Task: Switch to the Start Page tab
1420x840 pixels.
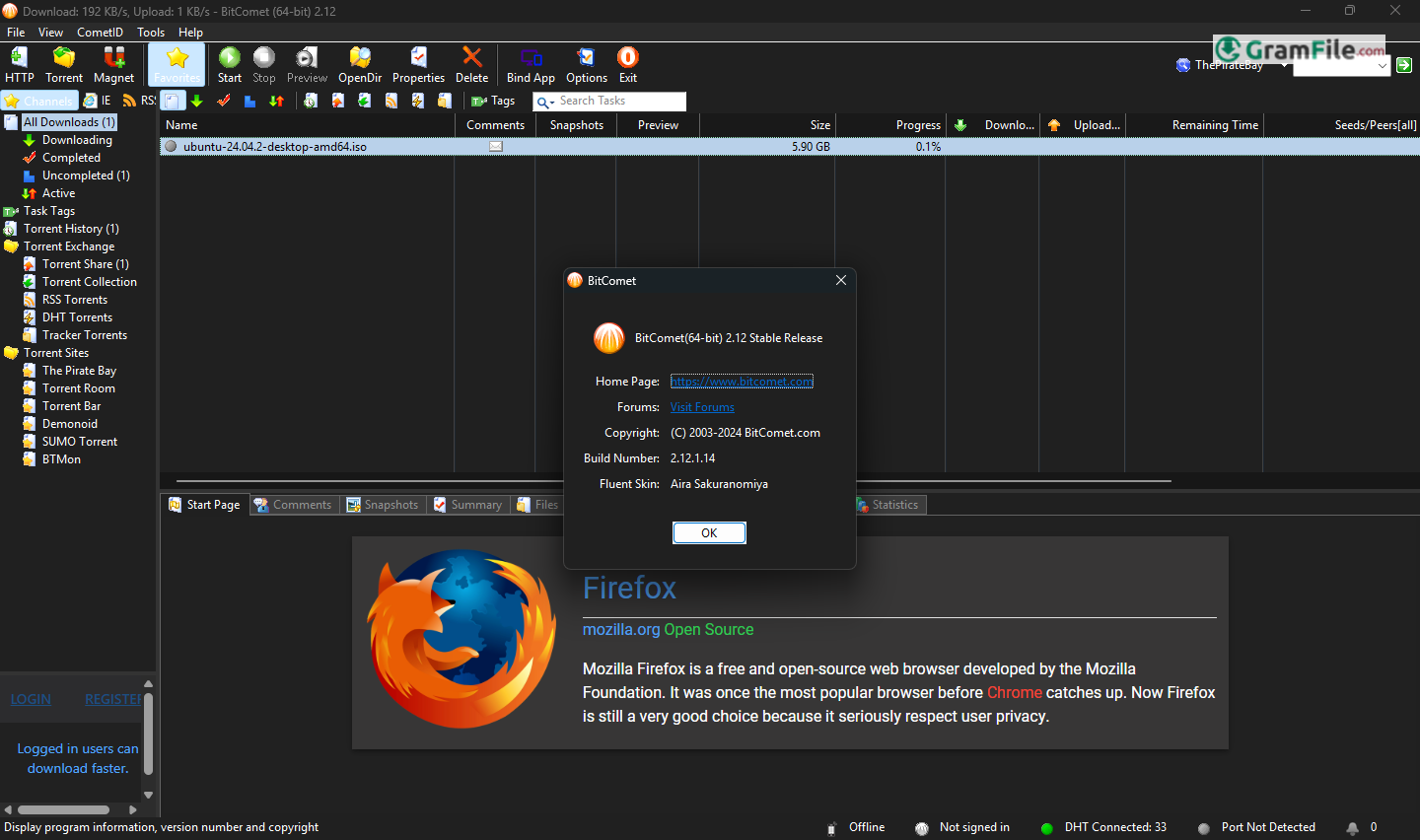Action: 204,505
